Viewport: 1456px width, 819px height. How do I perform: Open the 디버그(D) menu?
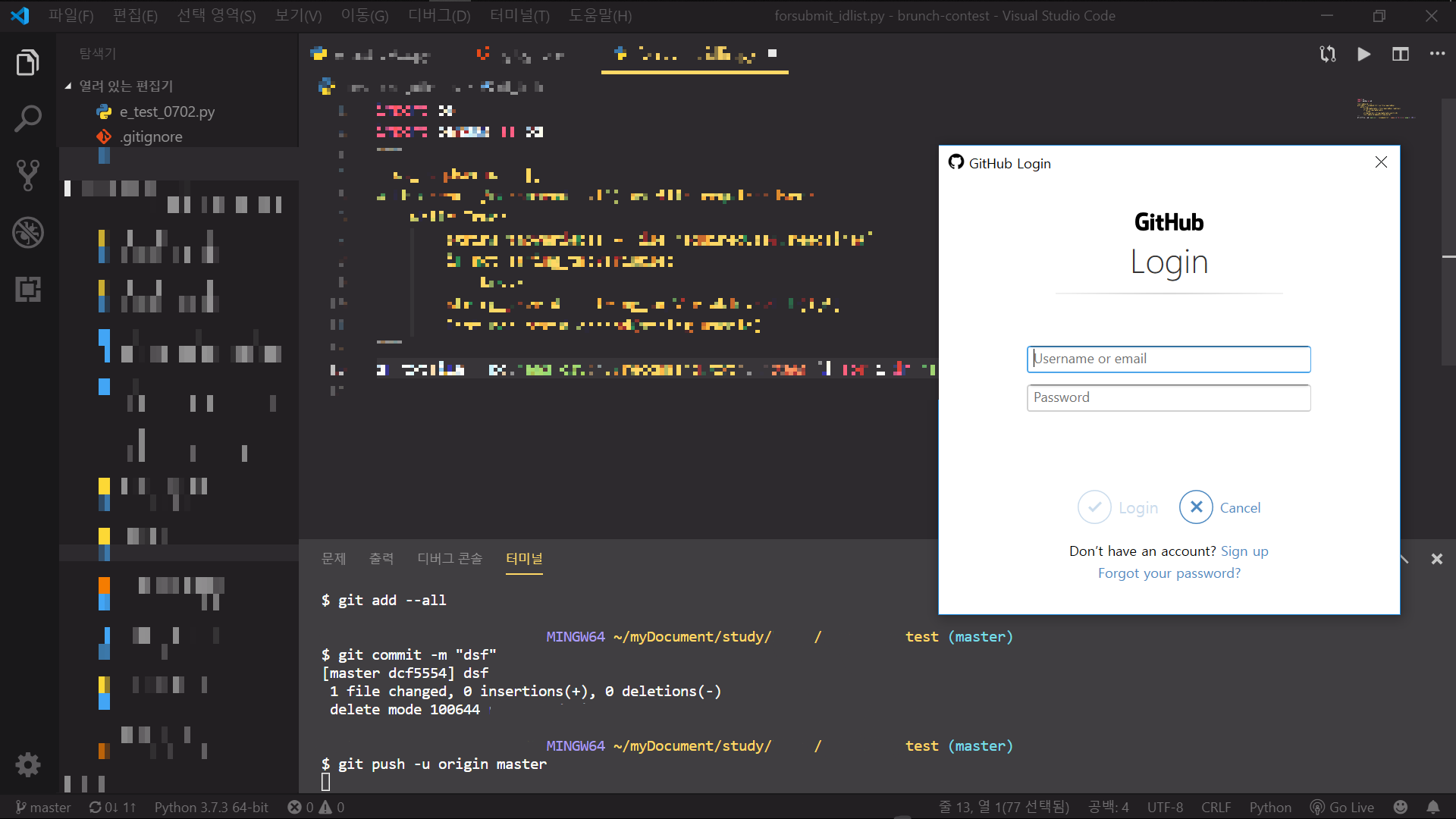(x=439, y=15)
